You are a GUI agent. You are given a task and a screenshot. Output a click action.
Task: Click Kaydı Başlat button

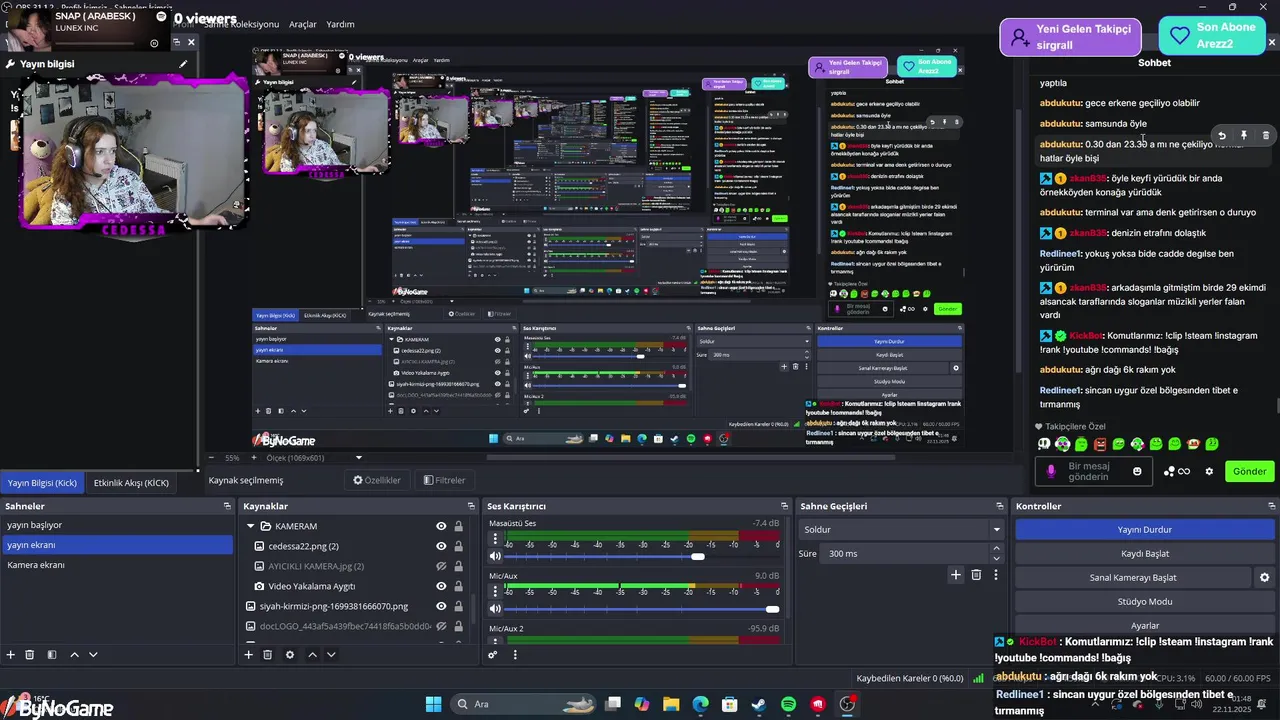coord(1145,554)
